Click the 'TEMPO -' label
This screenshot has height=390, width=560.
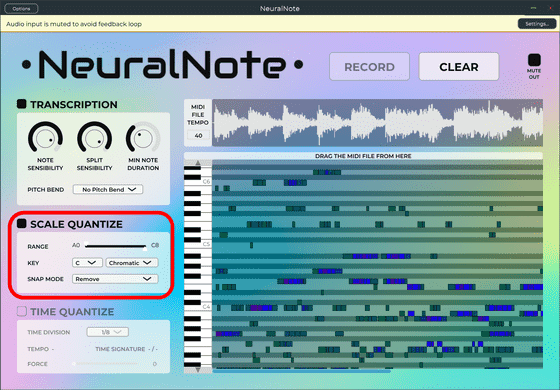click(40, 349)
